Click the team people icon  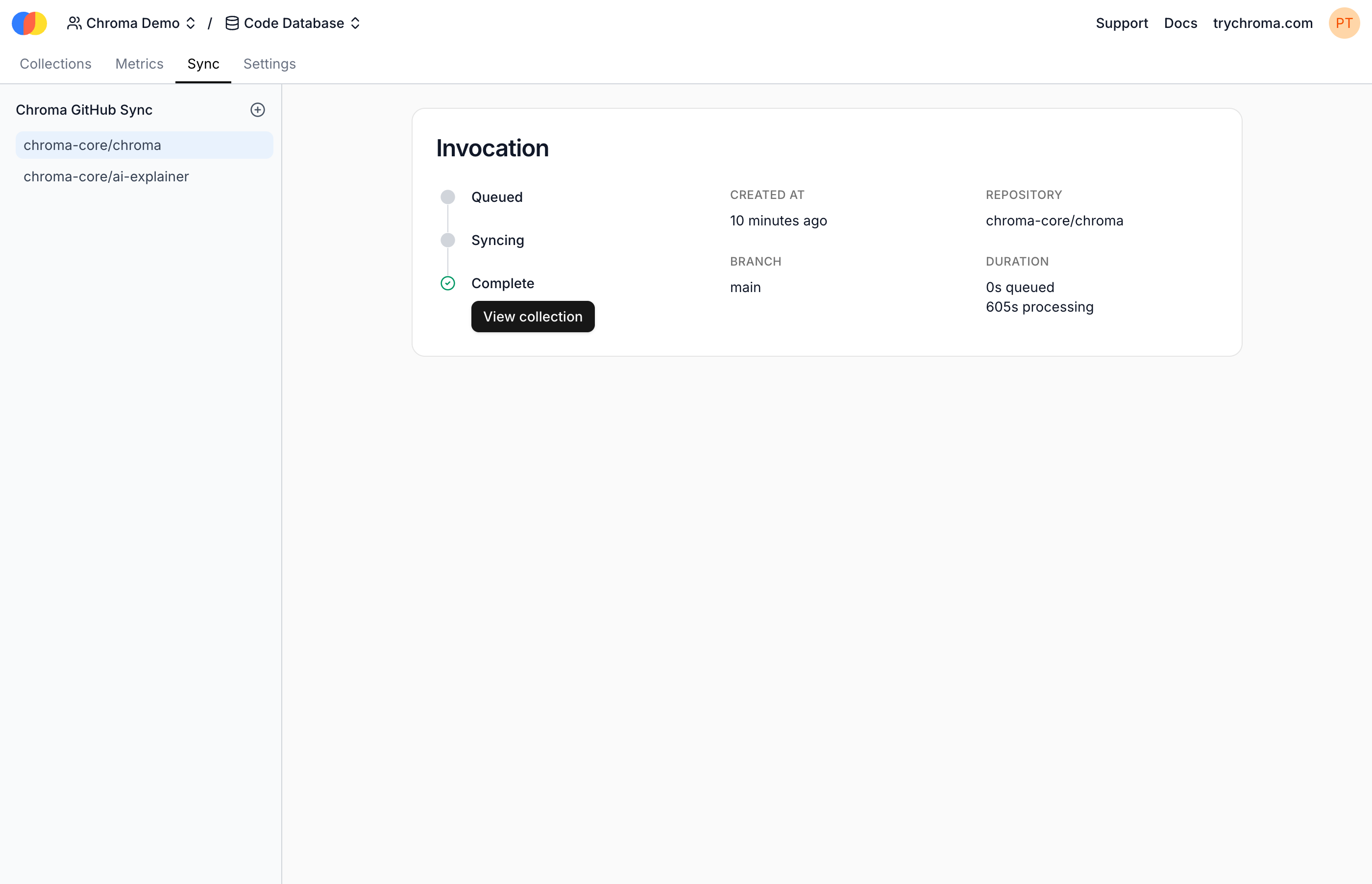point(74,23)
